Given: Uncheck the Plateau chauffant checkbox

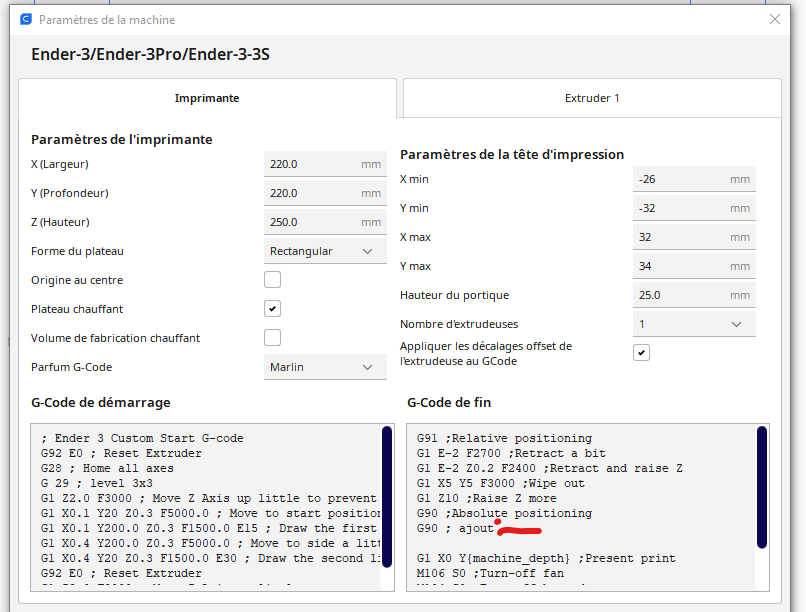Looking at the screenshot, I should [x=272, y=309].
